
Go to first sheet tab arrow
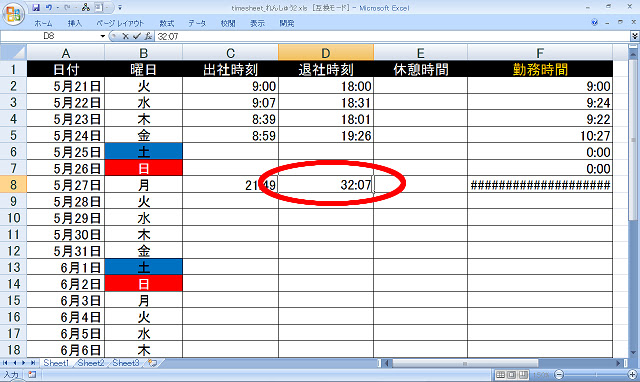coord(5,363)
